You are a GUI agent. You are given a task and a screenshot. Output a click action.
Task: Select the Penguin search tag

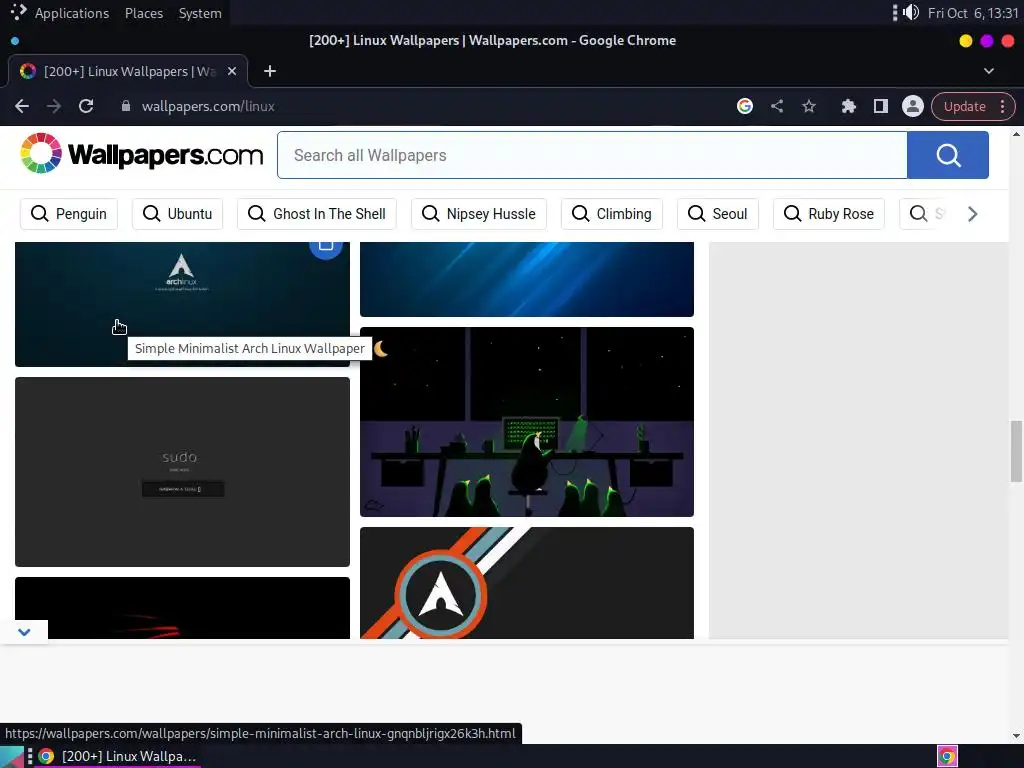[69, 214]
